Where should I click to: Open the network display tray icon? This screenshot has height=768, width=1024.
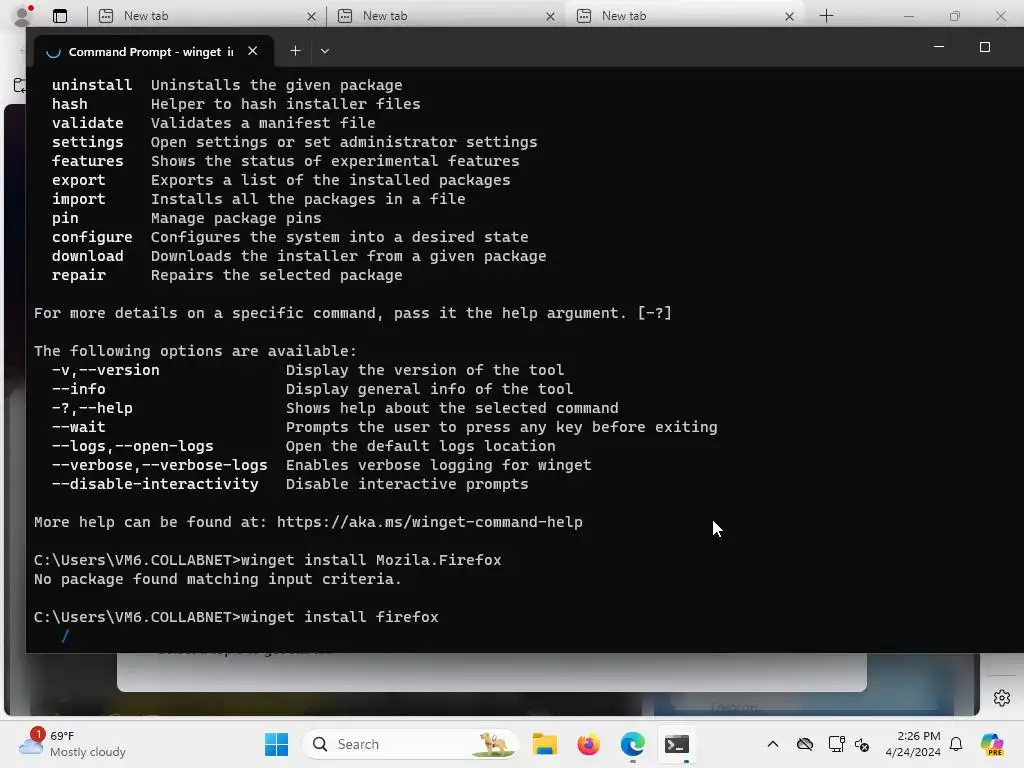click(x=836, y=744)
